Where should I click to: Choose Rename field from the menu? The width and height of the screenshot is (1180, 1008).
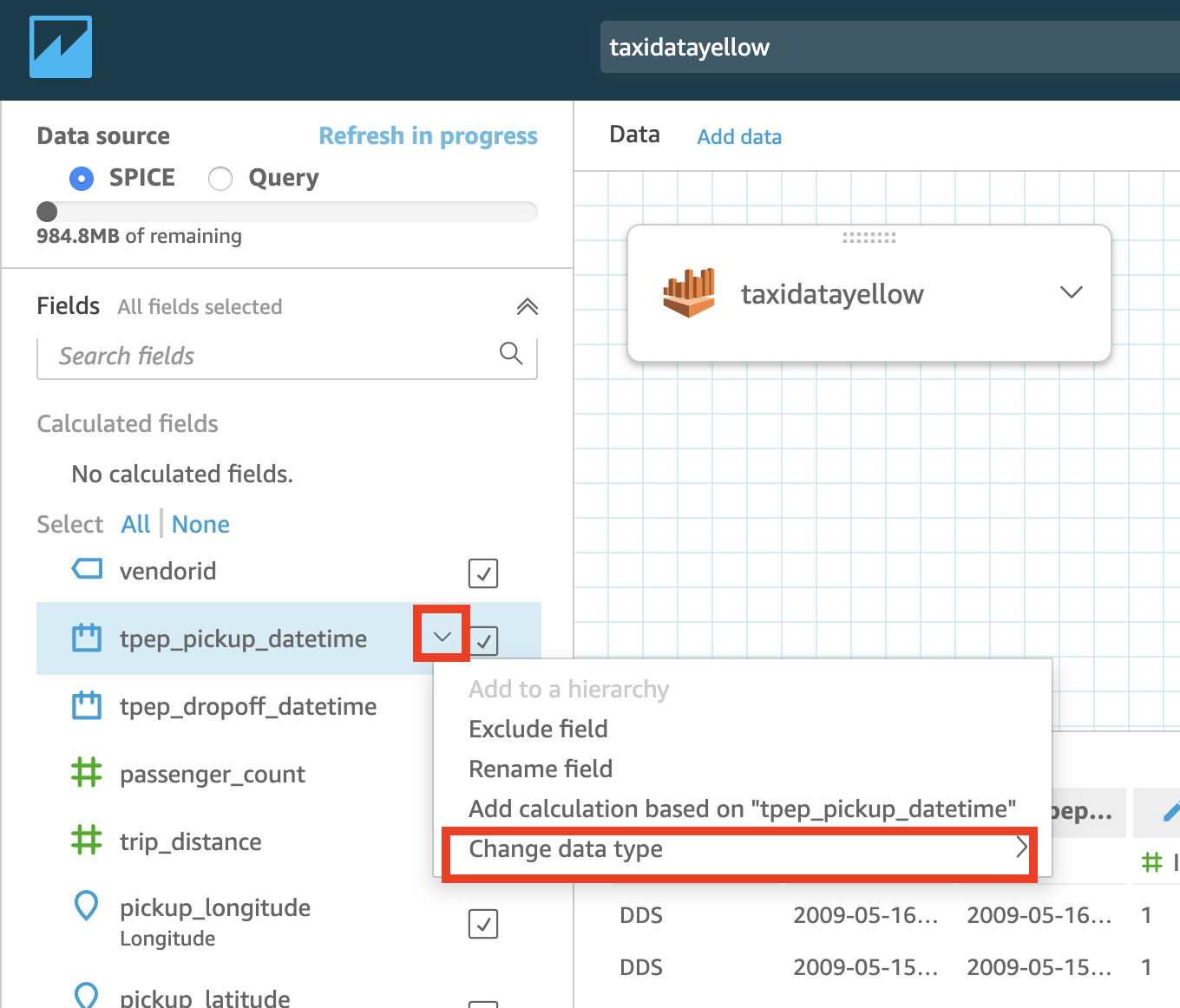tap(541, 769)
